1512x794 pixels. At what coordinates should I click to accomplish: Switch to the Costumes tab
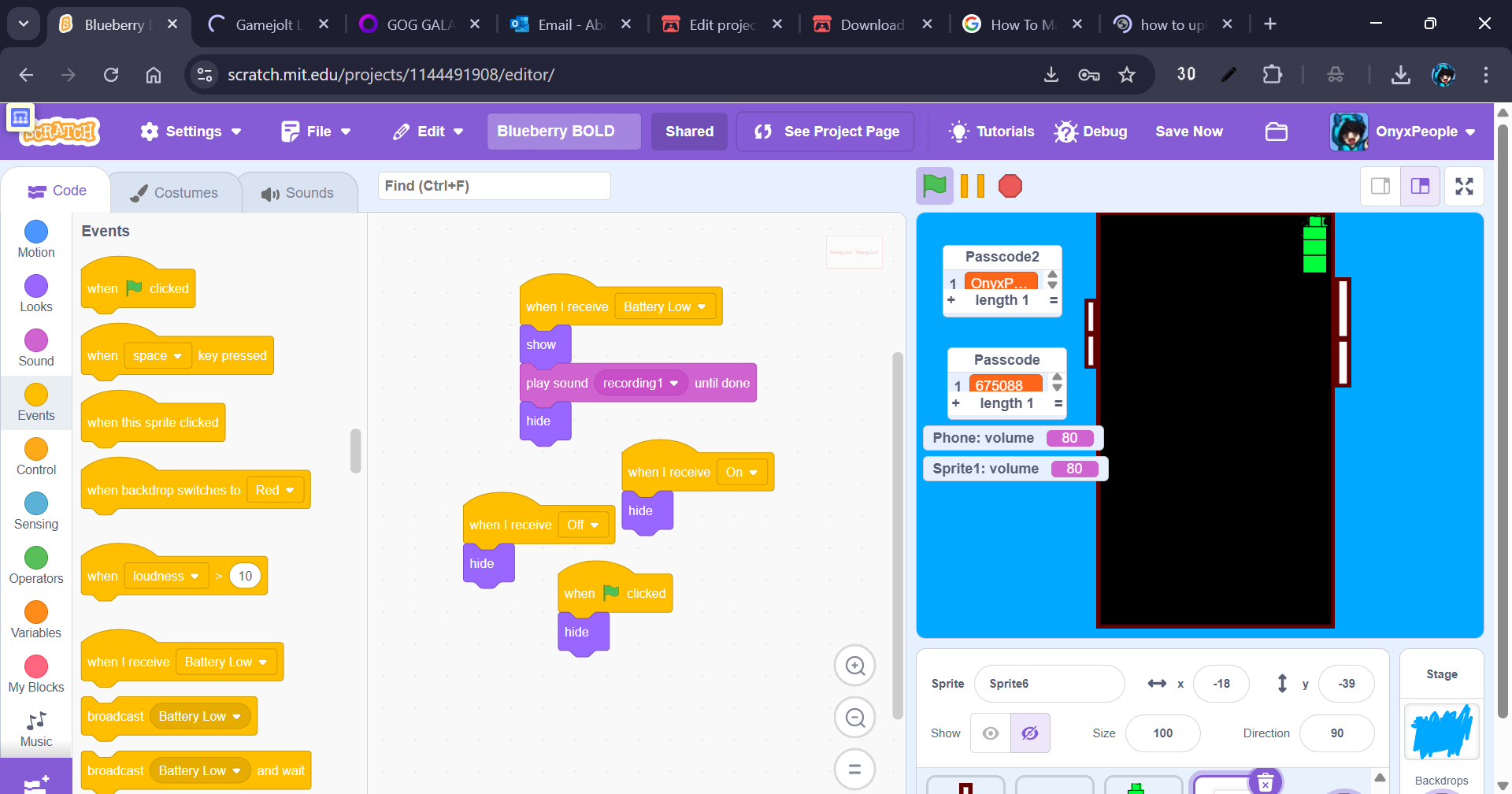pyautogui.click(x=174, y=193)
